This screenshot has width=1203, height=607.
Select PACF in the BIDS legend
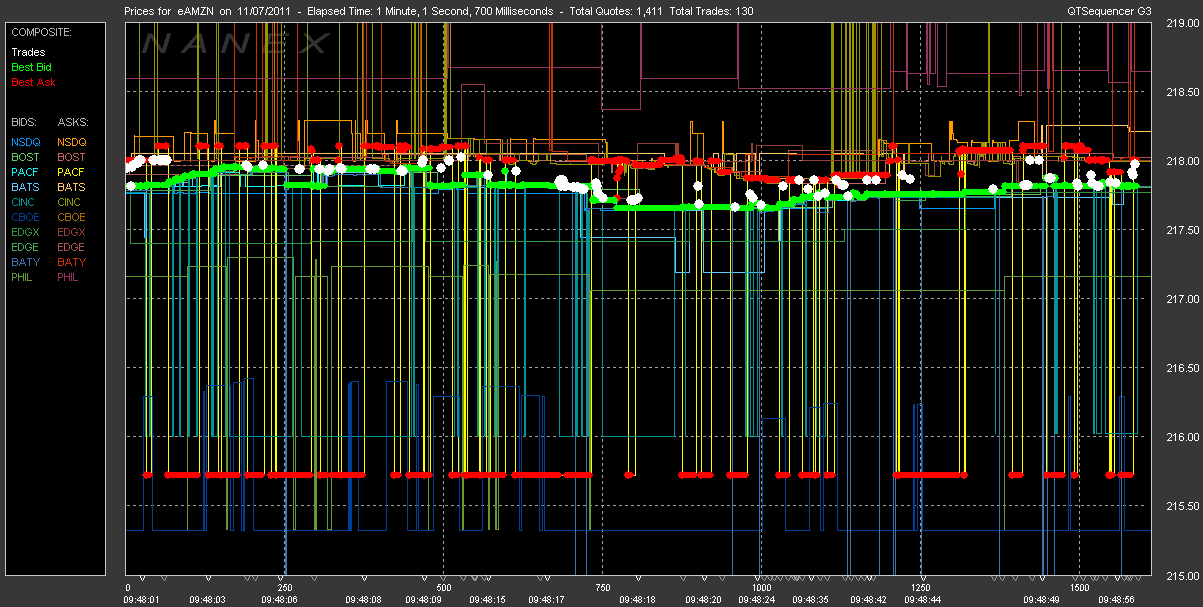[25, 172]
